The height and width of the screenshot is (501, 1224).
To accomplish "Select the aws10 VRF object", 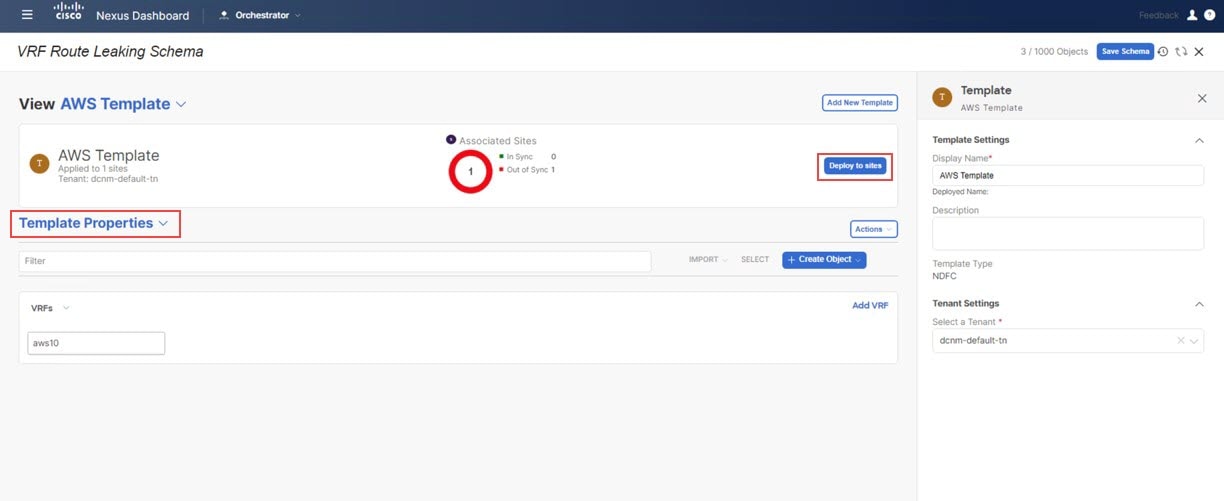I will (96, 343).
